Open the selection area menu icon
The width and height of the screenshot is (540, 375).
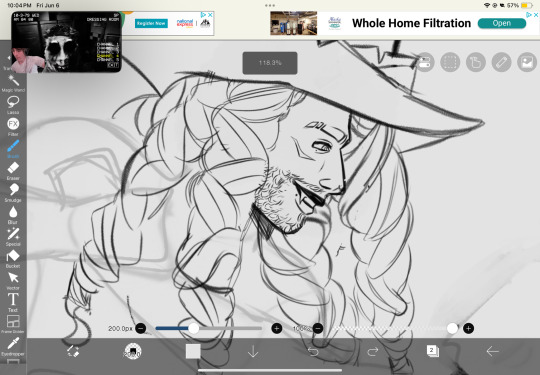(x=450, y=63)
